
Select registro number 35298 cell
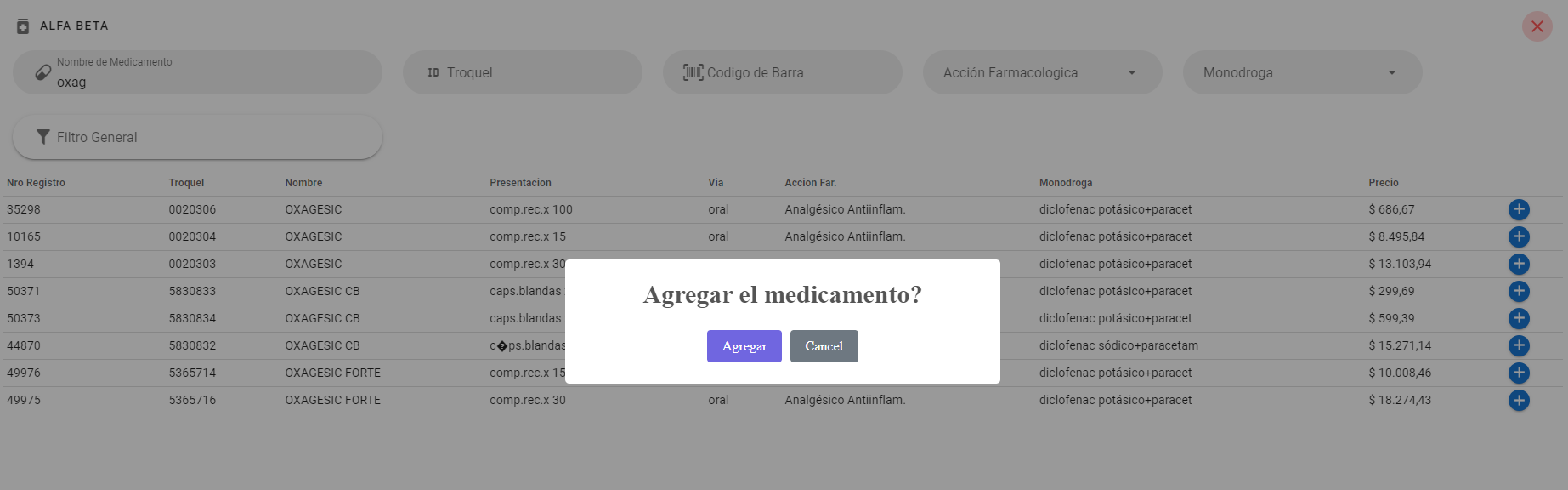pos(24,209)
